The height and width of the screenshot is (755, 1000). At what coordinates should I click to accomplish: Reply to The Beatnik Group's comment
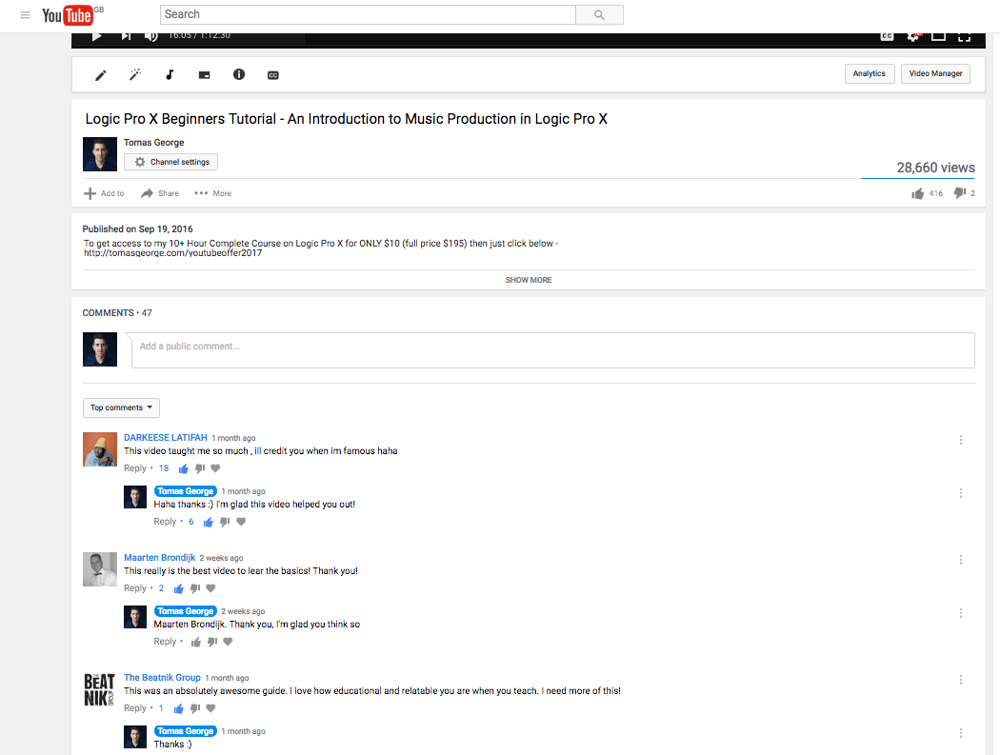[135, 708]
